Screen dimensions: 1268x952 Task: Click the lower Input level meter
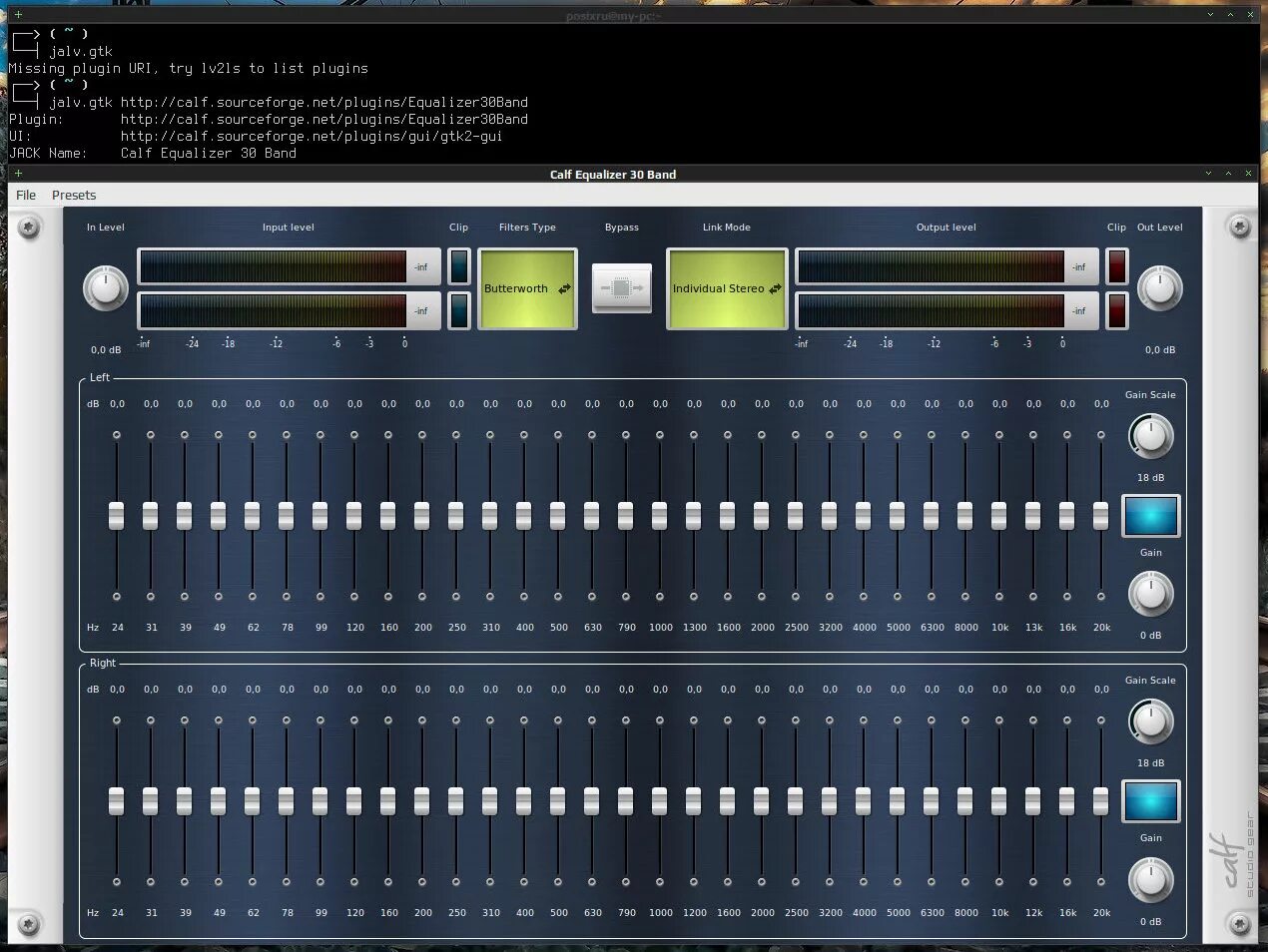(289, 310)
